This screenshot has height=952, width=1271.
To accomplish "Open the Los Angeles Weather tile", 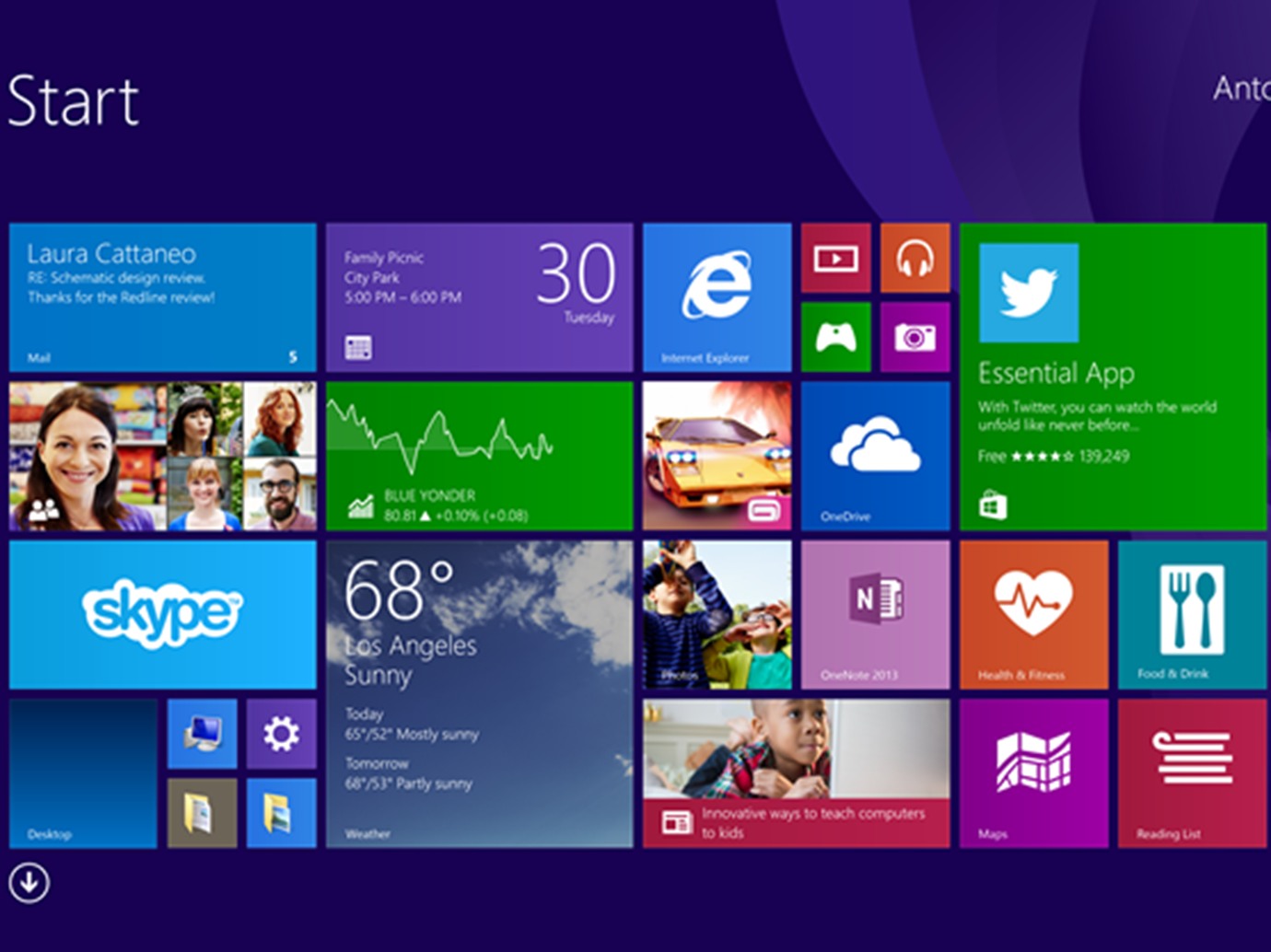I will coord(479,693).
